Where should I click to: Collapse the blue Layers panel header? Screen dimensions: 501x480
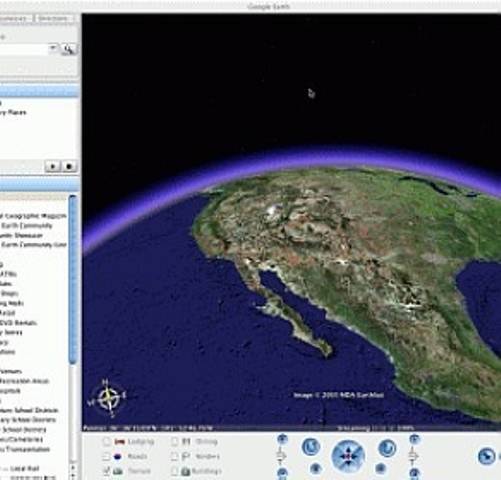[39, 185]
